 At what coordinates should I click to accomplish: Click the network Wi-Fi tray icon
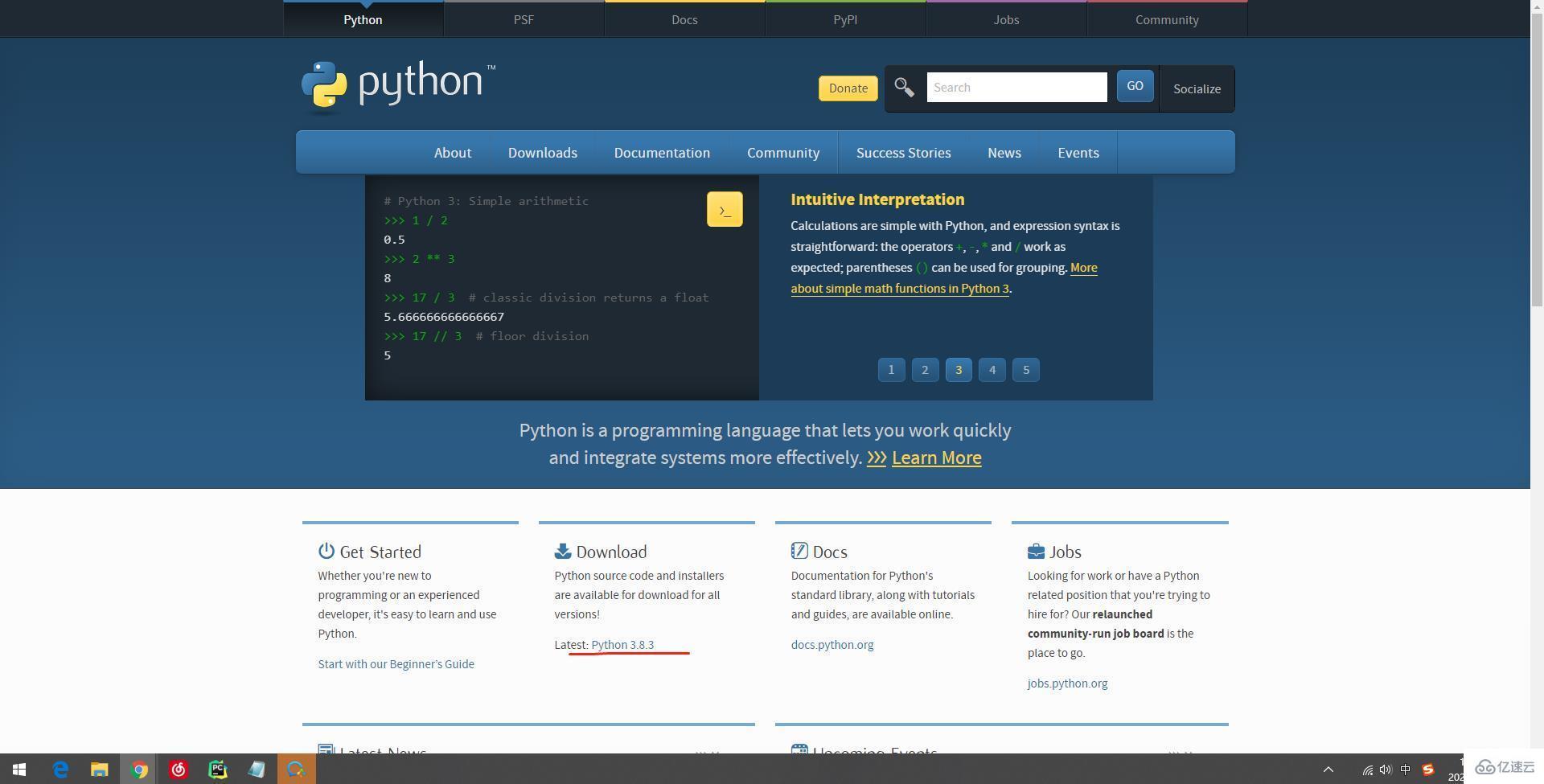(1367, 770)
